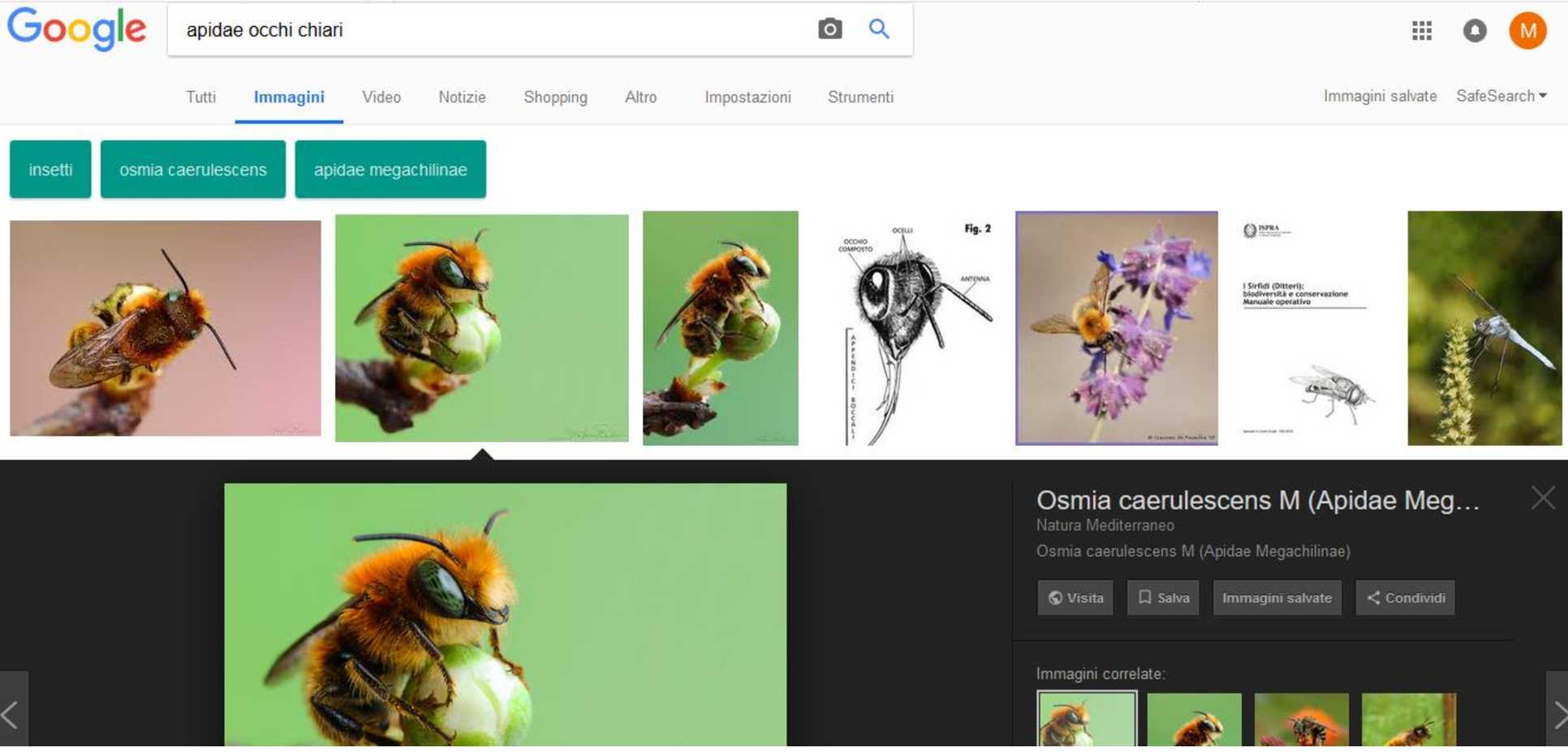1568x752 pixels.
Task: Filter by insetti chip
Action: pyautogui.click(x=50, y=169)
